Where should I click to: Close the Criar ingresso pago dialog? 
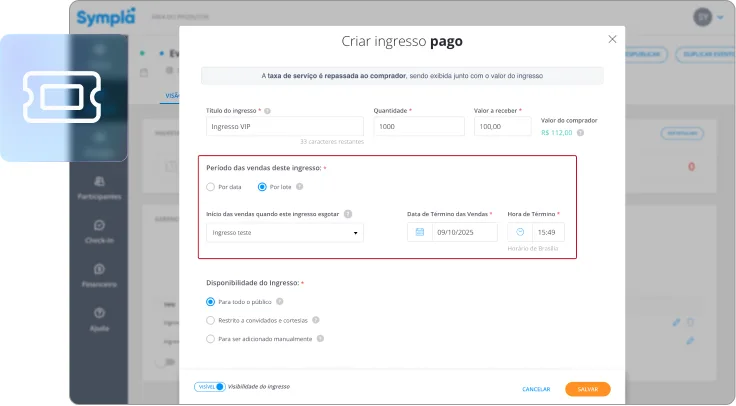point(612,39)
